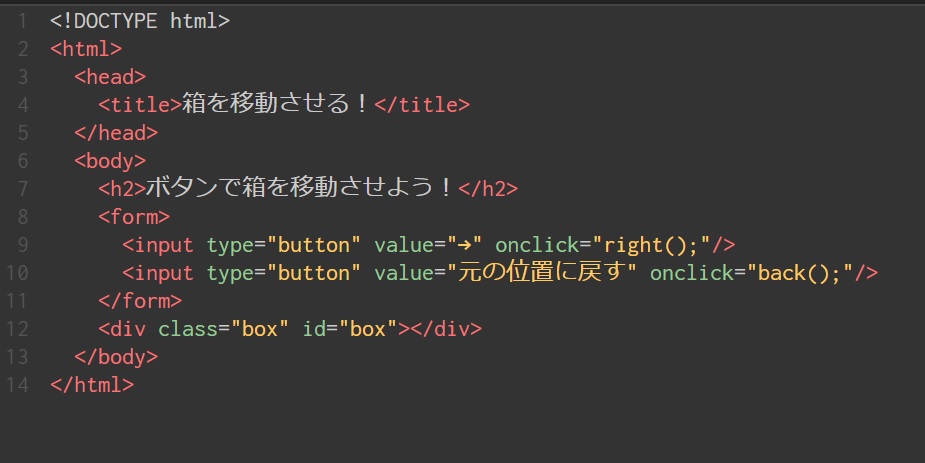925x463 pixels.
Task: Click the closing form tag
Action: 140,300
